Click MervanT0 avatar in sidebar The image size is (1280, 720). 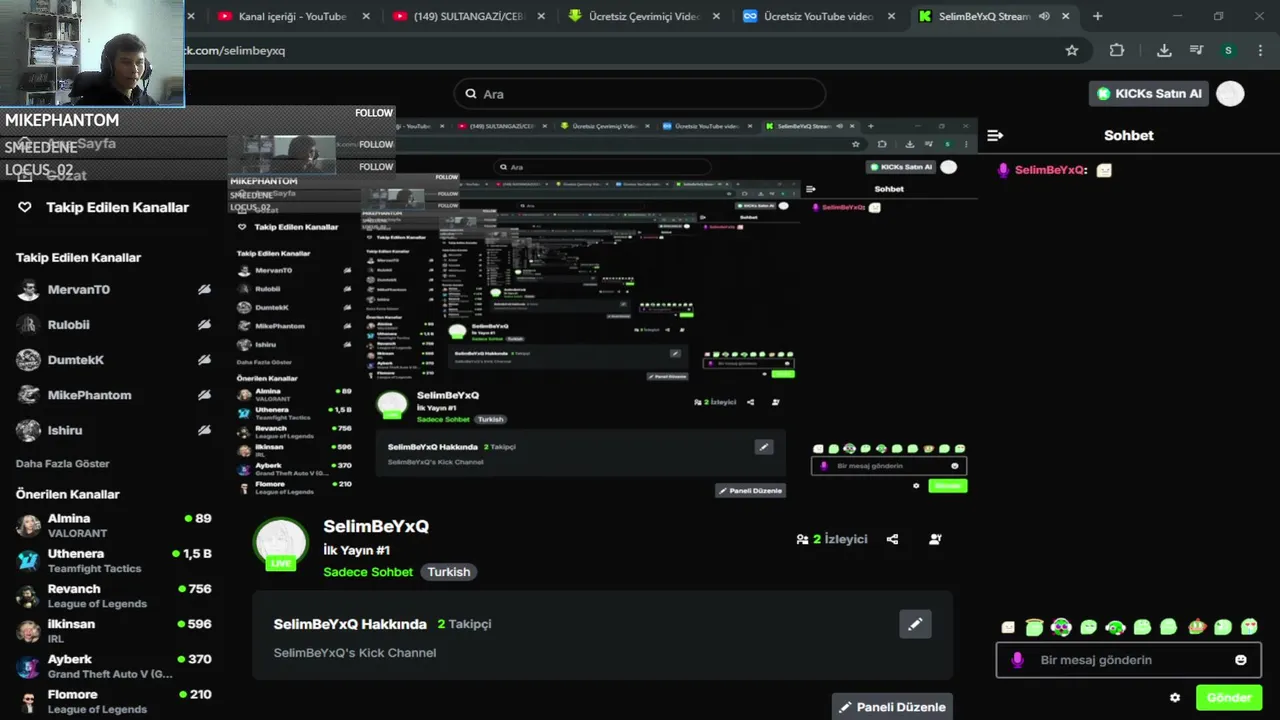click(x=29, y=290)
